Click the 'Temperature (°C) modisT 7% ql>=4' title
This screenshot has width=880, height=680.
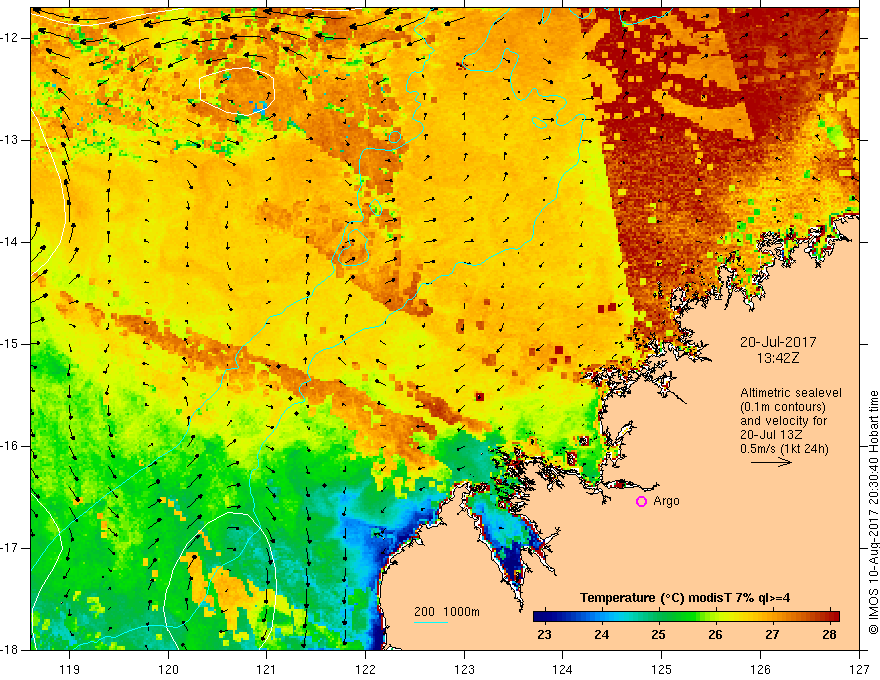tap(685, 598)
